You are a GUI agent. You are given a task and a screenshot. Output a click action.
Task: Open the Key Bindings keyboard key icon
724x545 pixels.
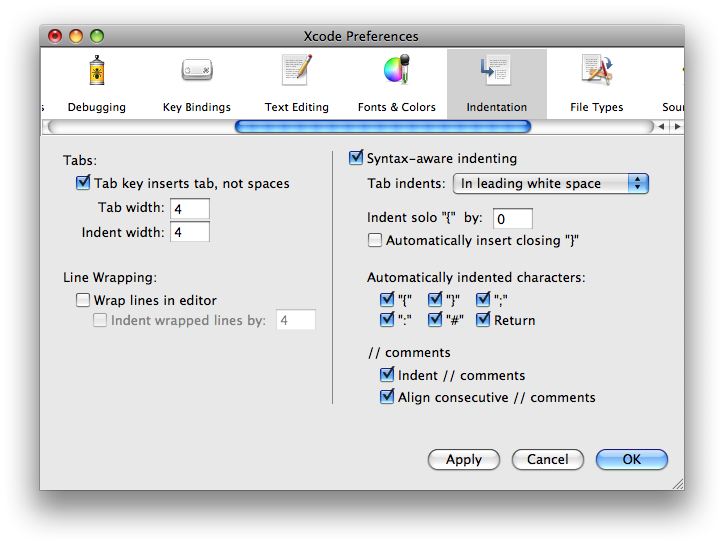point(197,70)
